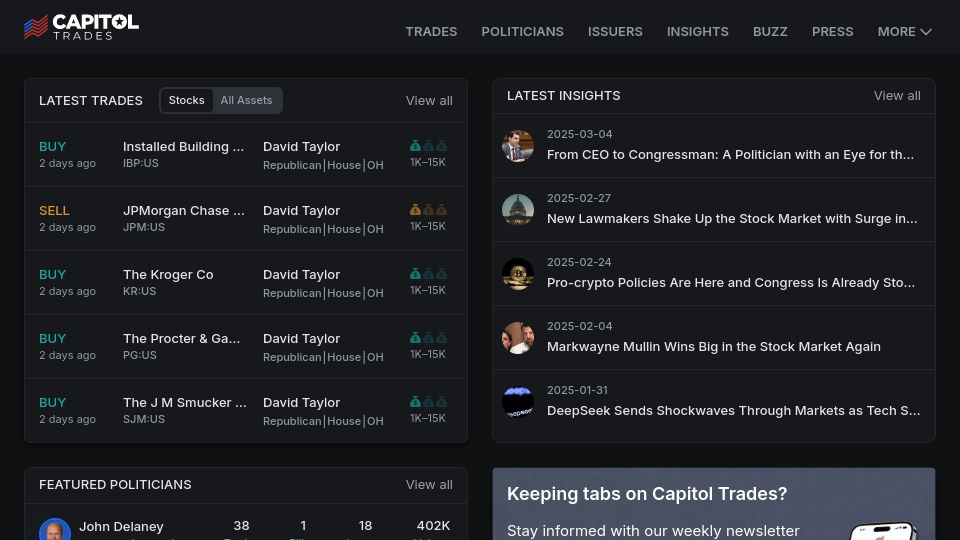Open the TRADES nav item
This screenshot has width=960, height=540.
431,32
